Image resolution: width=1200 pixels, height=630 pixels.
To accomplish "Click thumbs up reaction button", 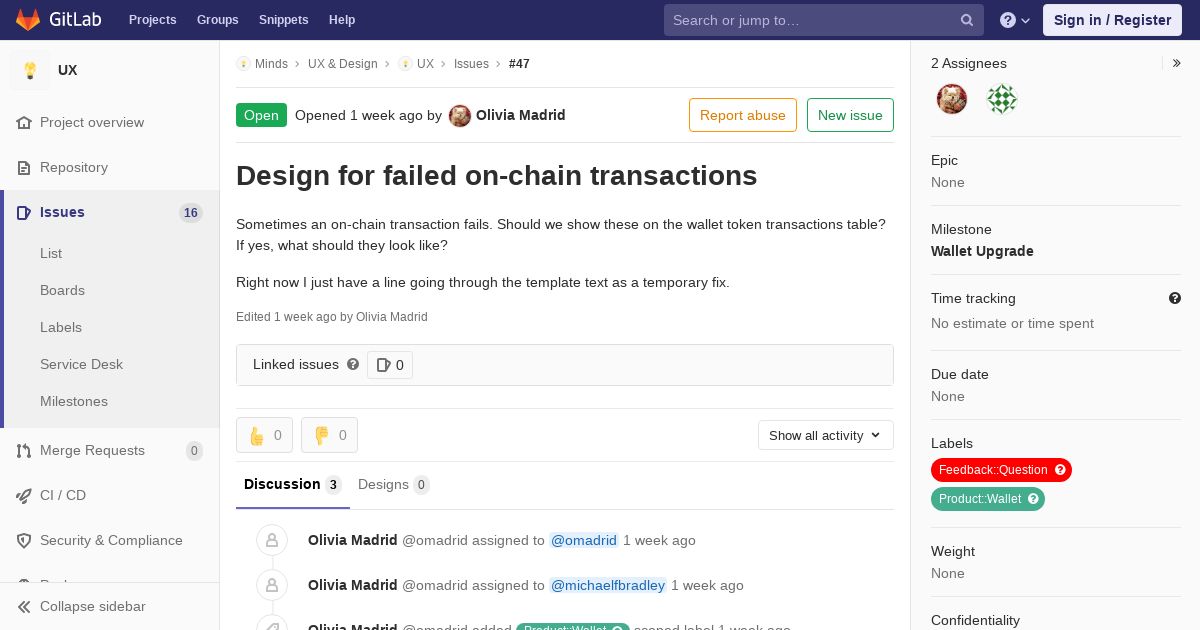I will click(264, 435).
